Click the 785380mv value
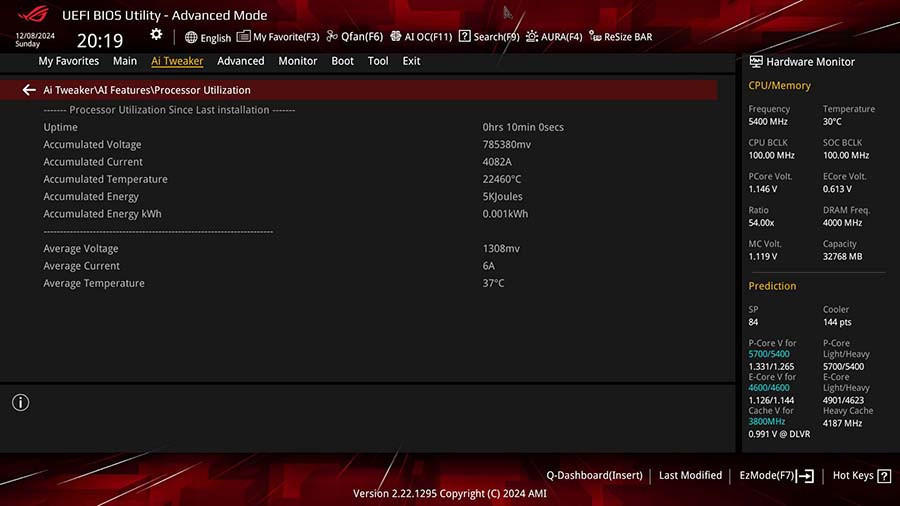The image size is (900, 506). pos(506,145)
